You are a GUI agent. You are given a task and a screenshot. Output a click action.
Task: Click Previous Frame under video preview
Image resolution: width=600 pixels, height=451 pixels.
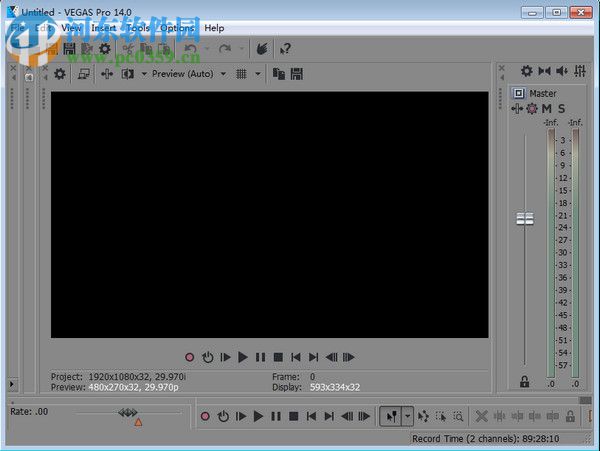[x=331, y=357]
